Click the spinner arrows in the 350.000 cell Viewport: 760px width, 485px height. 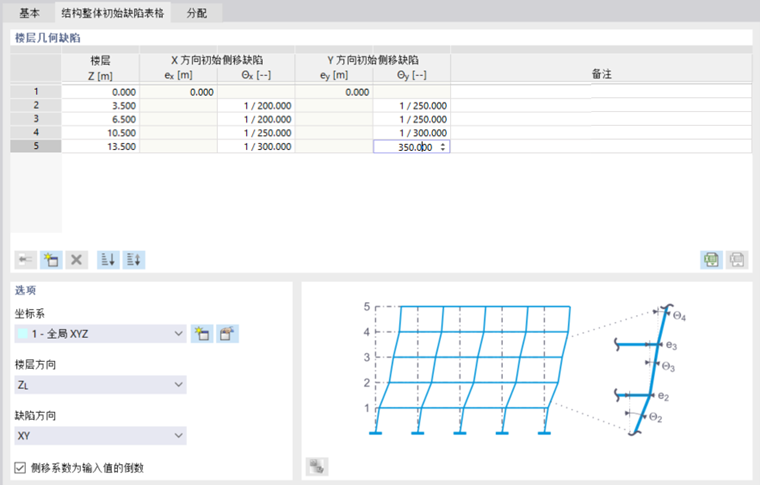point(443,147)
